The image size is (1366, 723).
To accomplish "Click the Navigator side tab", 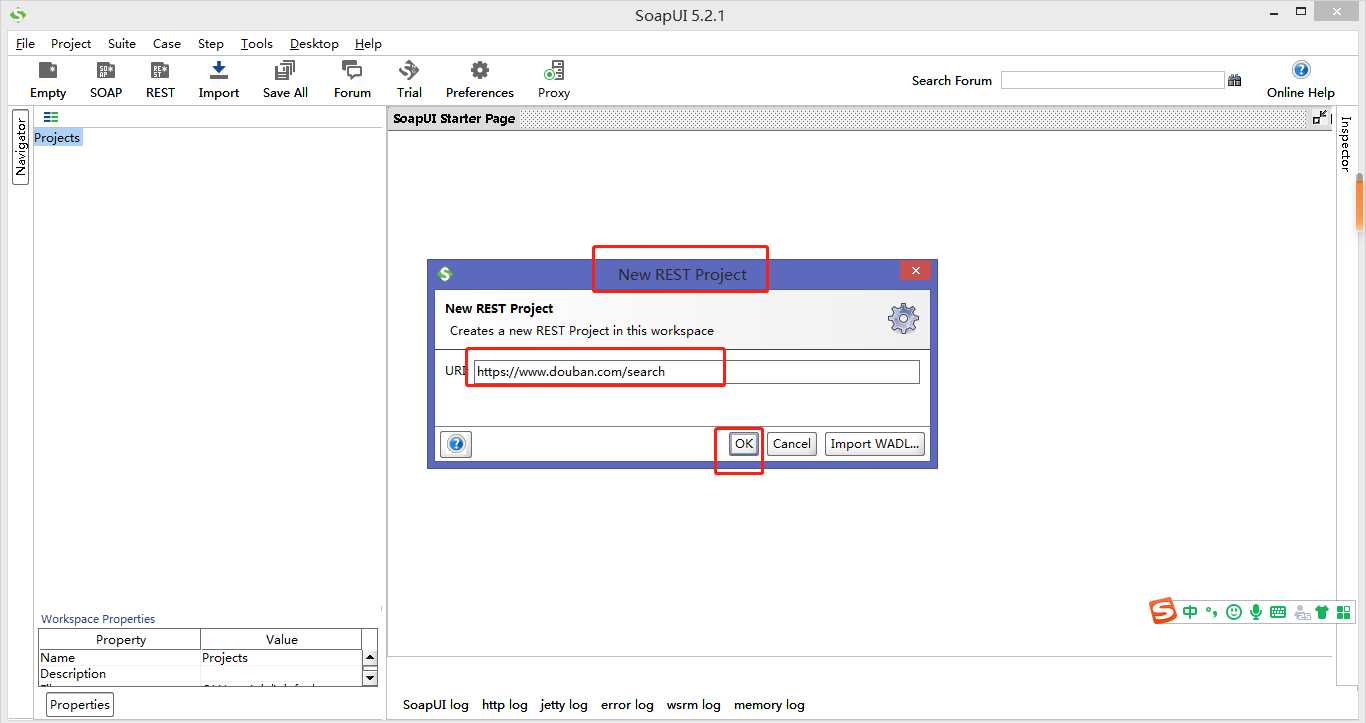I will pyautogui.click(x=20, y=148).
